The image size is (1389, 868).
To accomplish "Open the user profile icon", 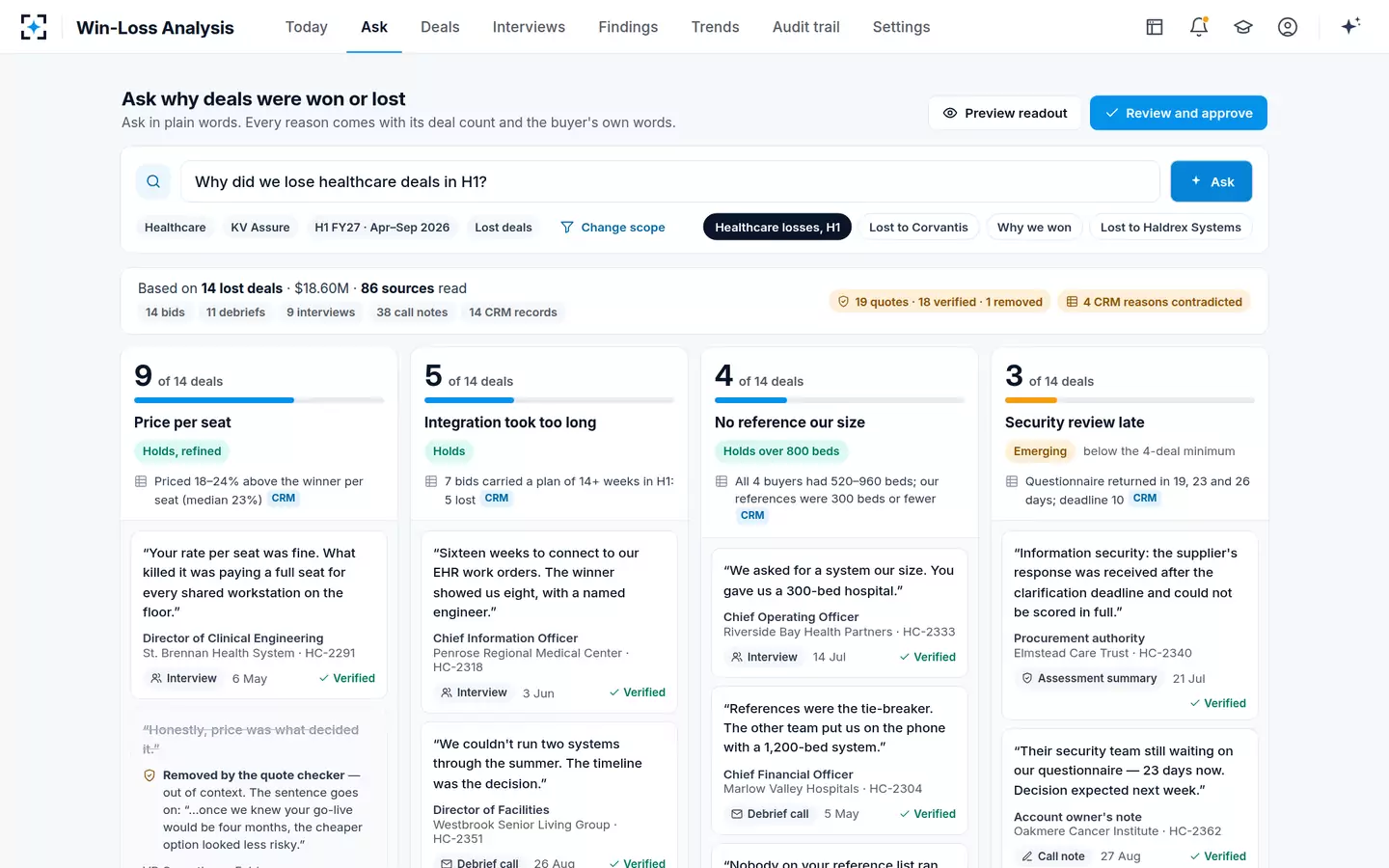I will 1288,27.
